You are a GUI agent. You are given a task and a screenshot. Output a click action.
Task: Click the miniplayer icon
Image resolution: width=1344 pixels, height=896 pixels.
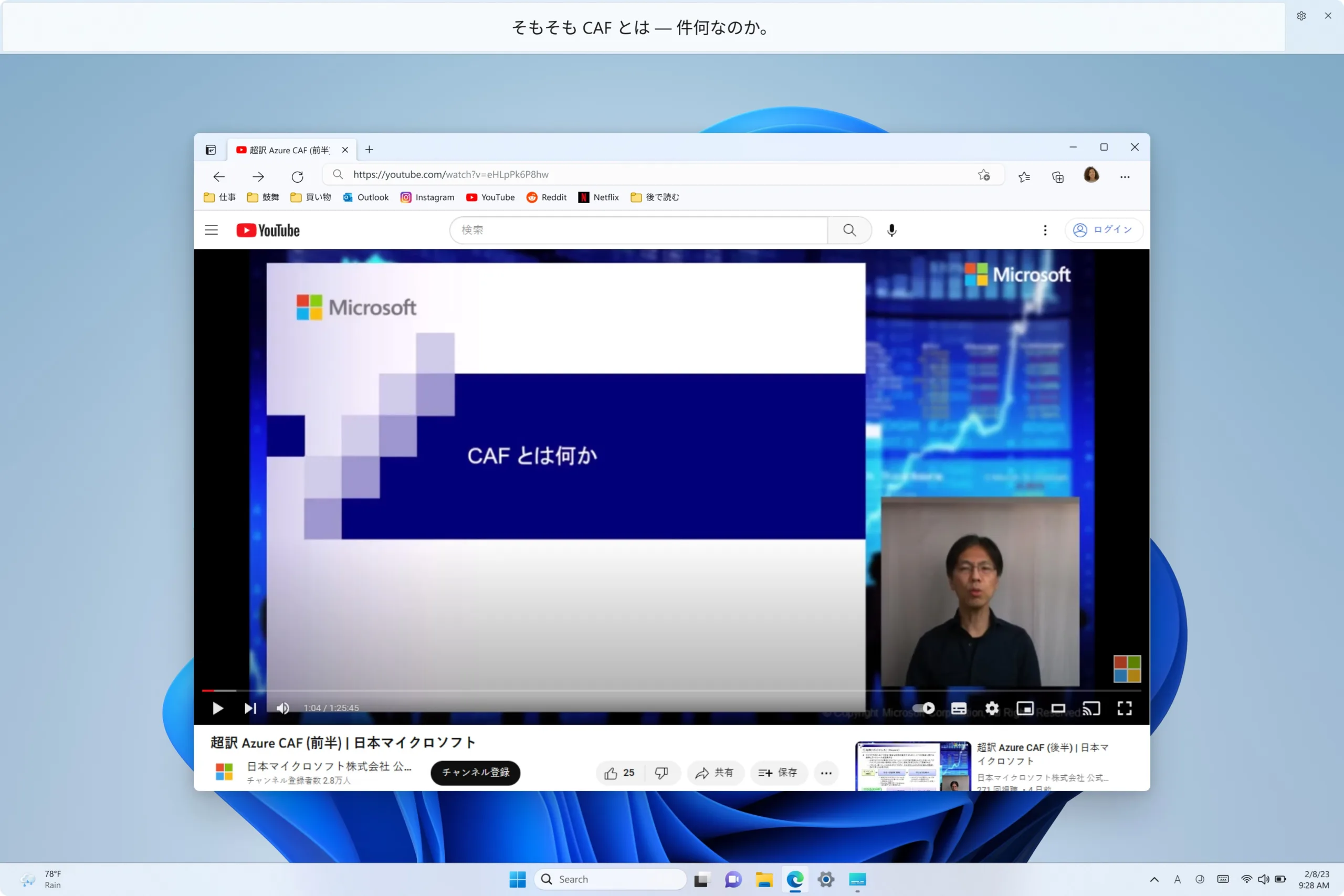(1025, 708)
